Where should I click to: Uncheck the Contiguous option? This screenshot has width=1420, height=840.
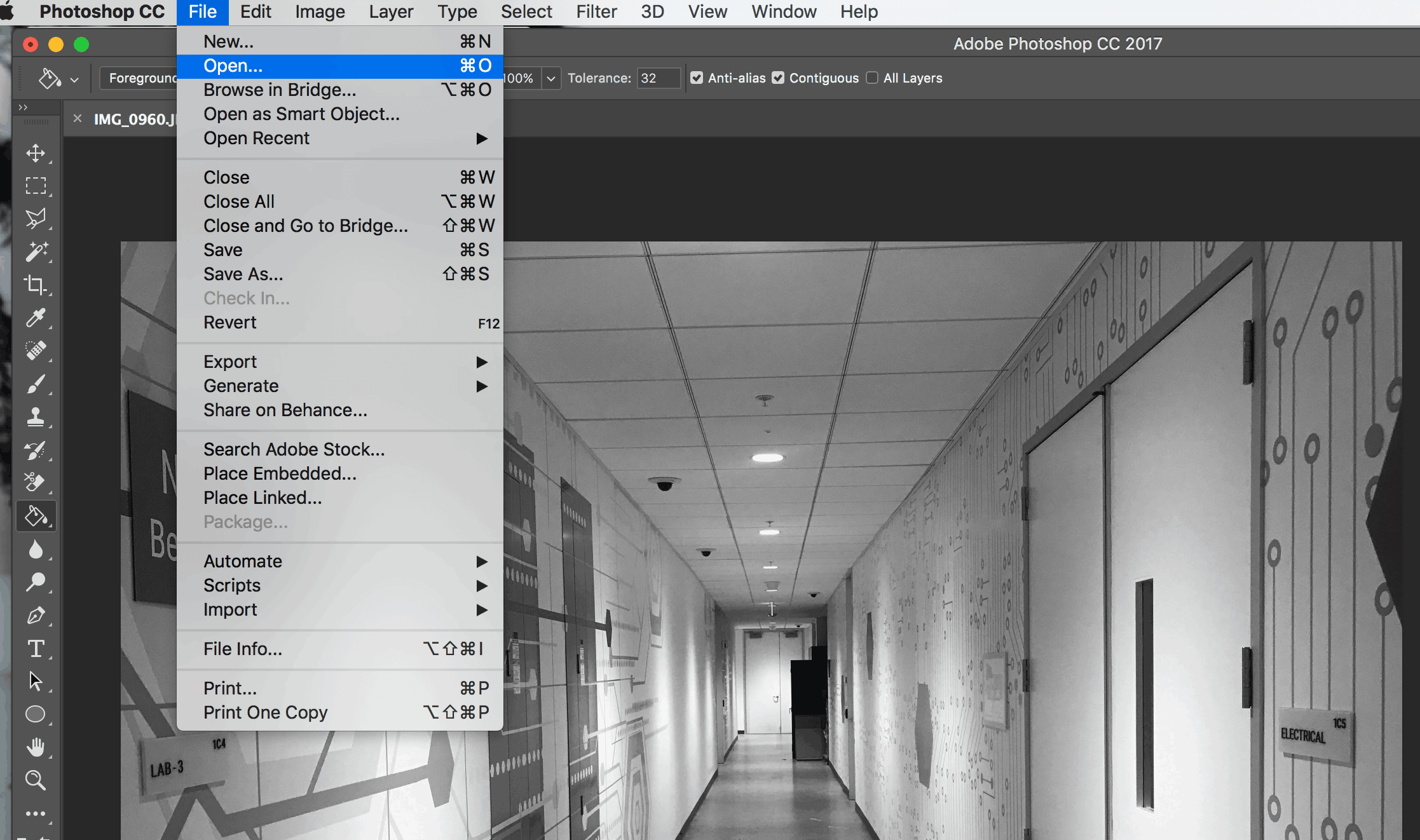[x=779, y=78]
